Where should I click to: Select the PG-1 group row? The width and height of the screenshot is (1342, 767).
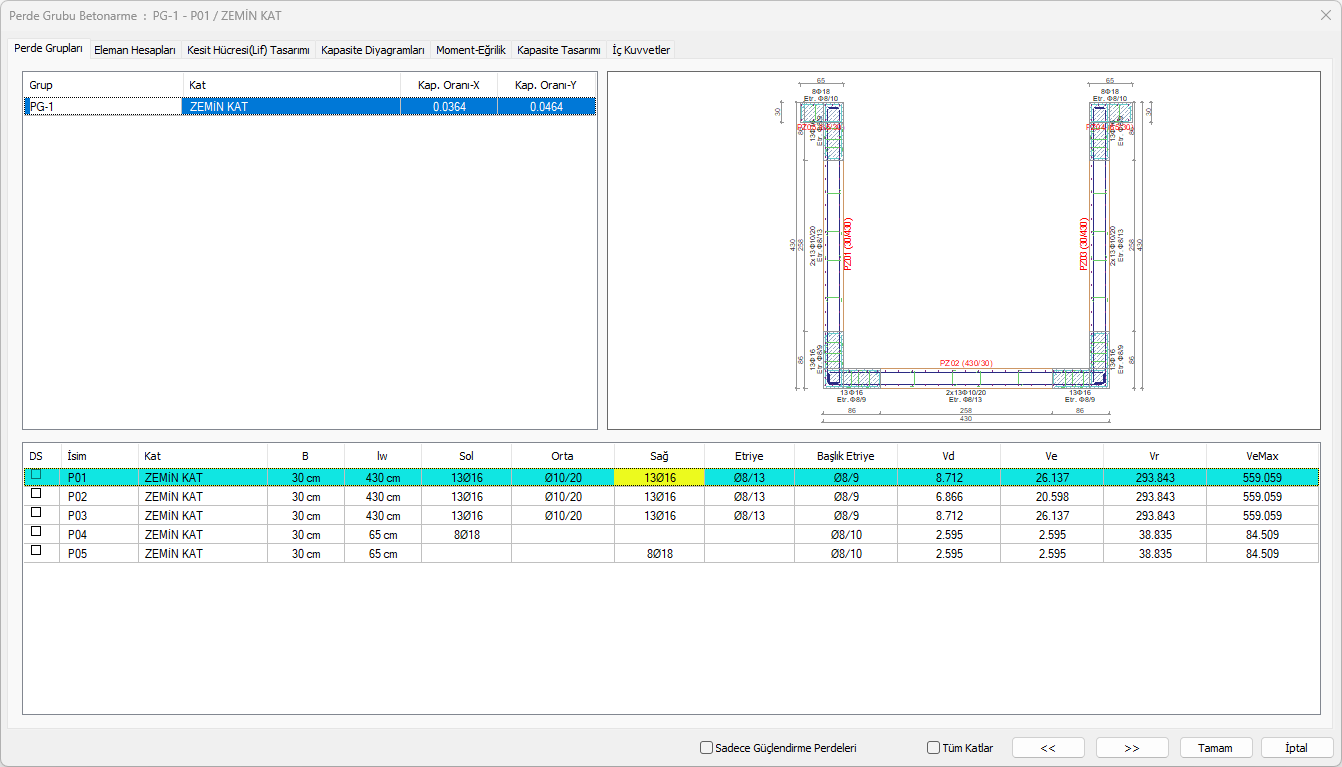click(102, 106)
